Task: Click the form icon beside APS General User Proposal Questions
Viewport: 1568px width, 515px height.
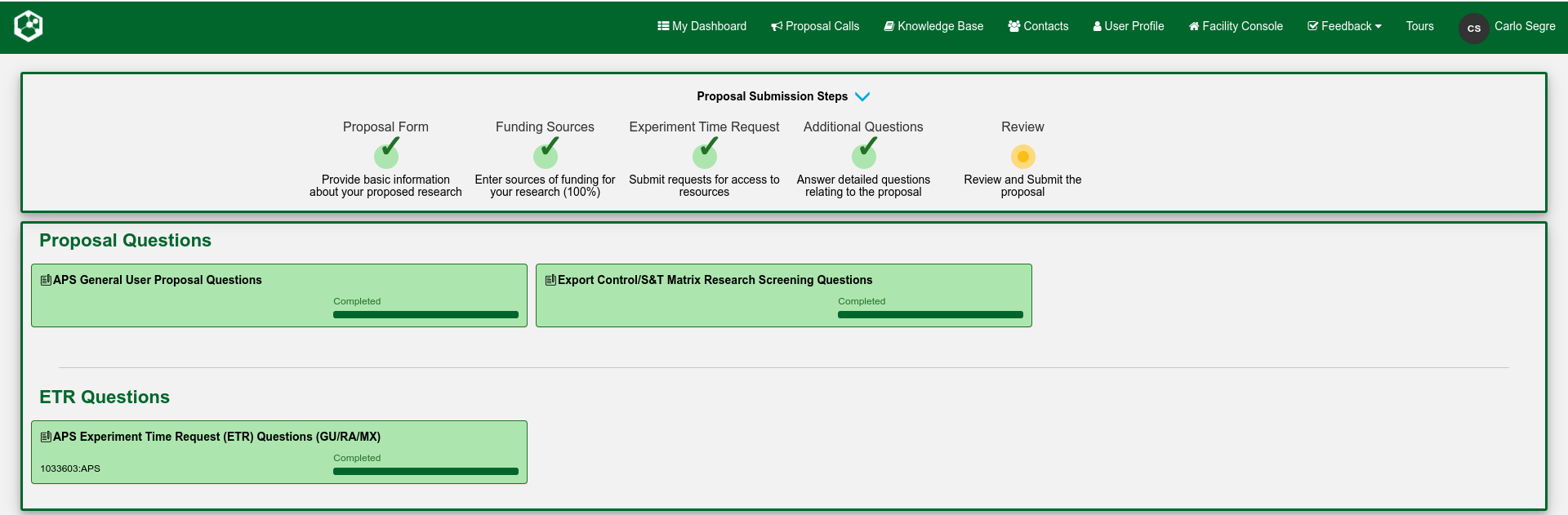Action: click(46, 280)
